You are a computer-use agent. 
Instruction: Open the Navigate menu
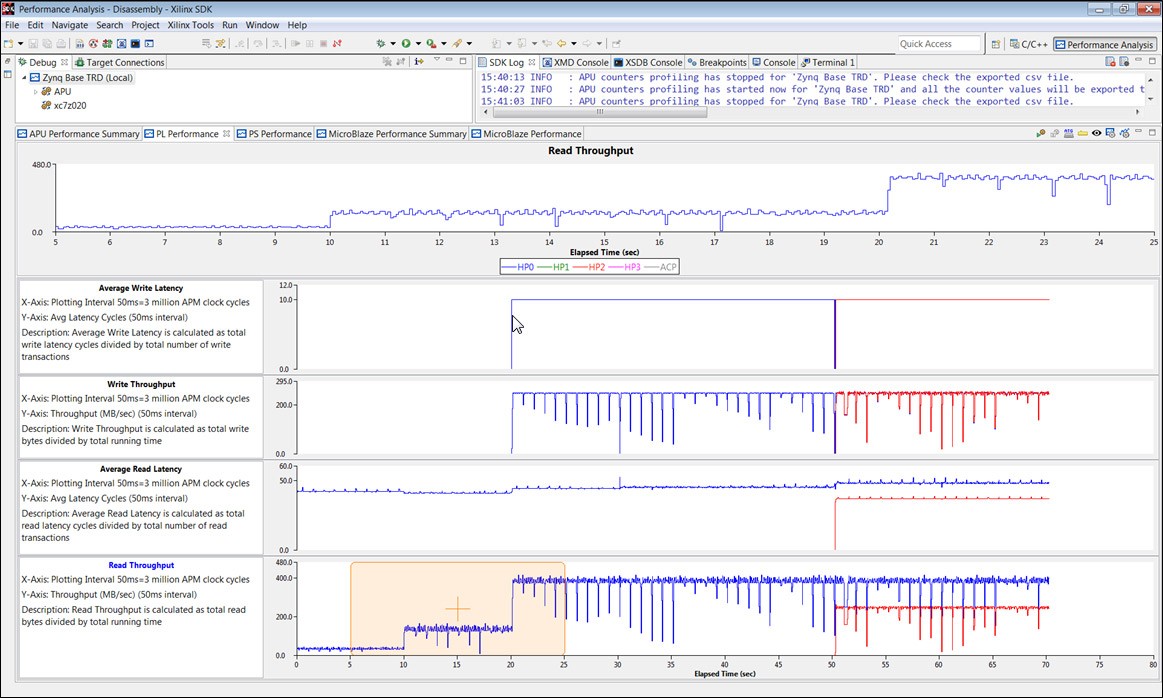pyautogui.click(x=70, y=24)
